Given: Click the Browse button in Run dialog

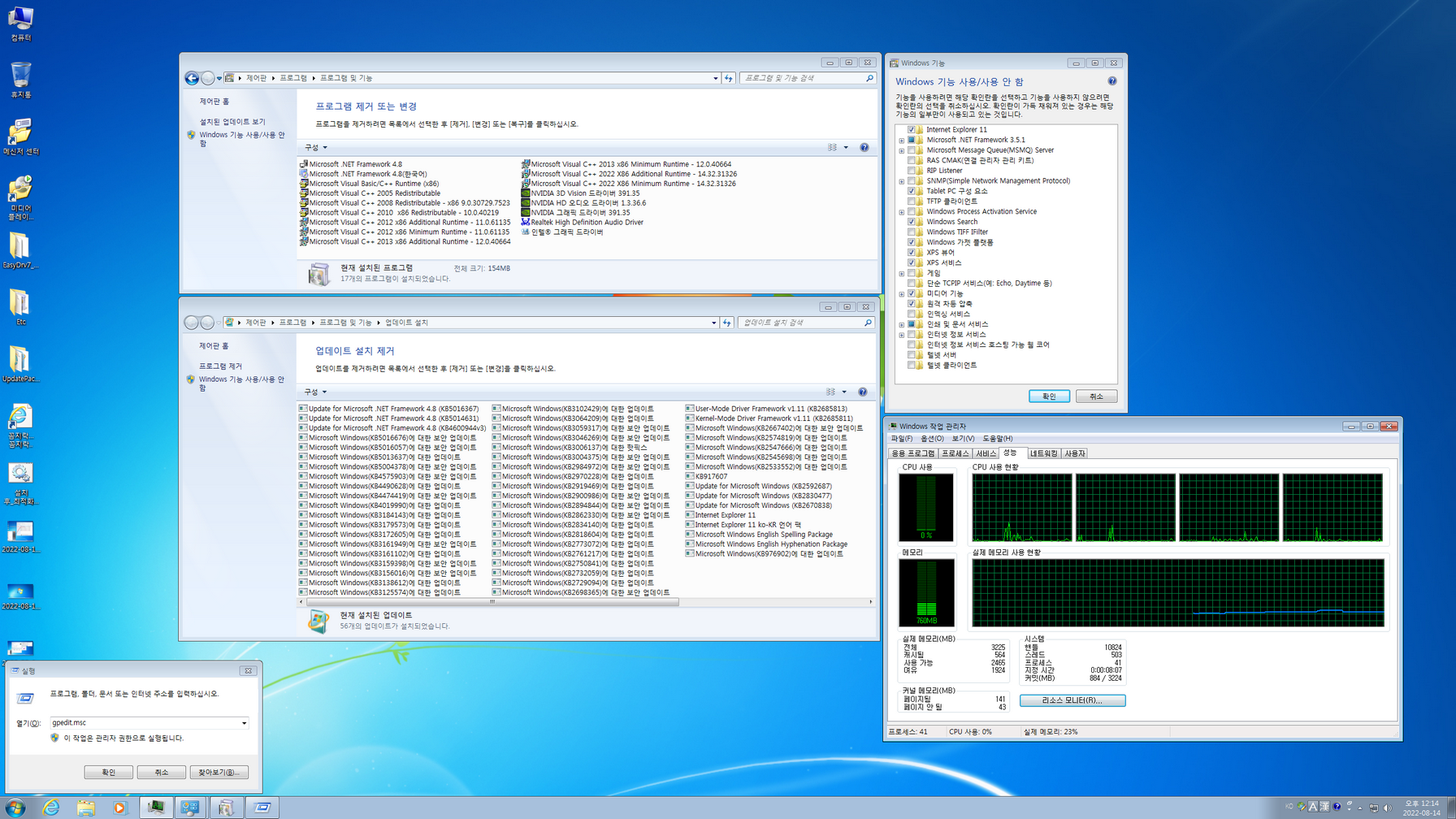Looking at the screenshot, I should tap(219, 772).
